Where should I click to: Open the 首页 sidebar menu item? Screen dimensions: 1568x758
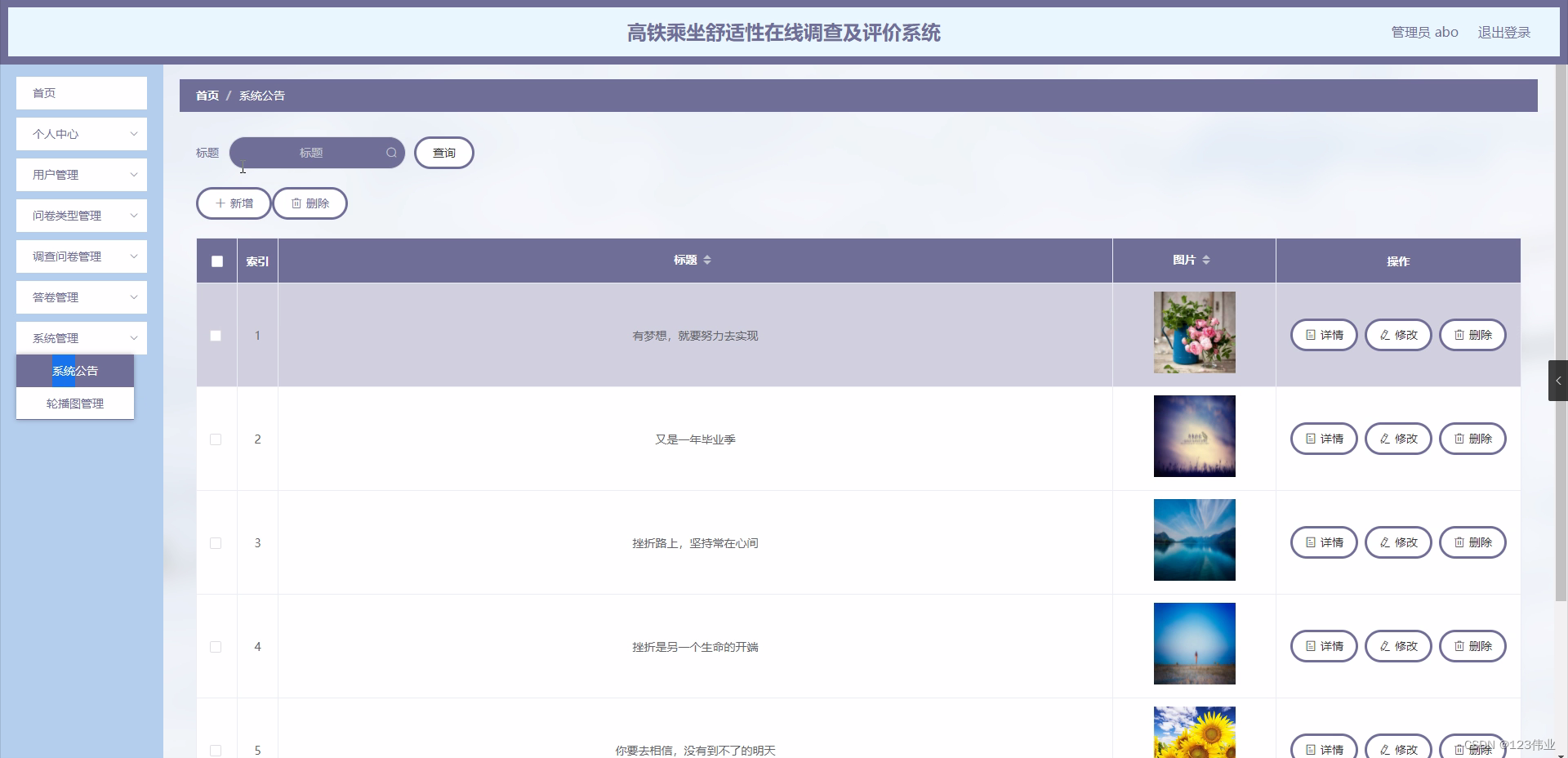[81, 93]
